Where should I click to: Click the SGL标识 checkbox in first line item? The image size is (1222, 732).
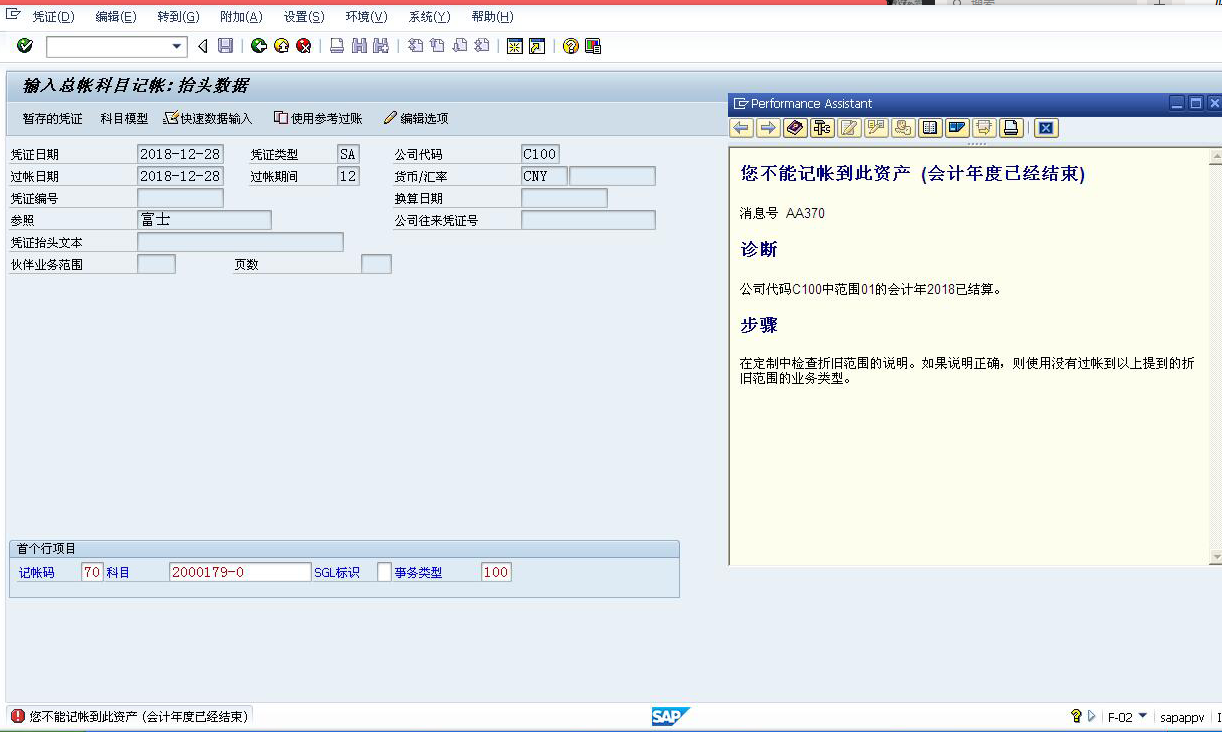(385, 569)
